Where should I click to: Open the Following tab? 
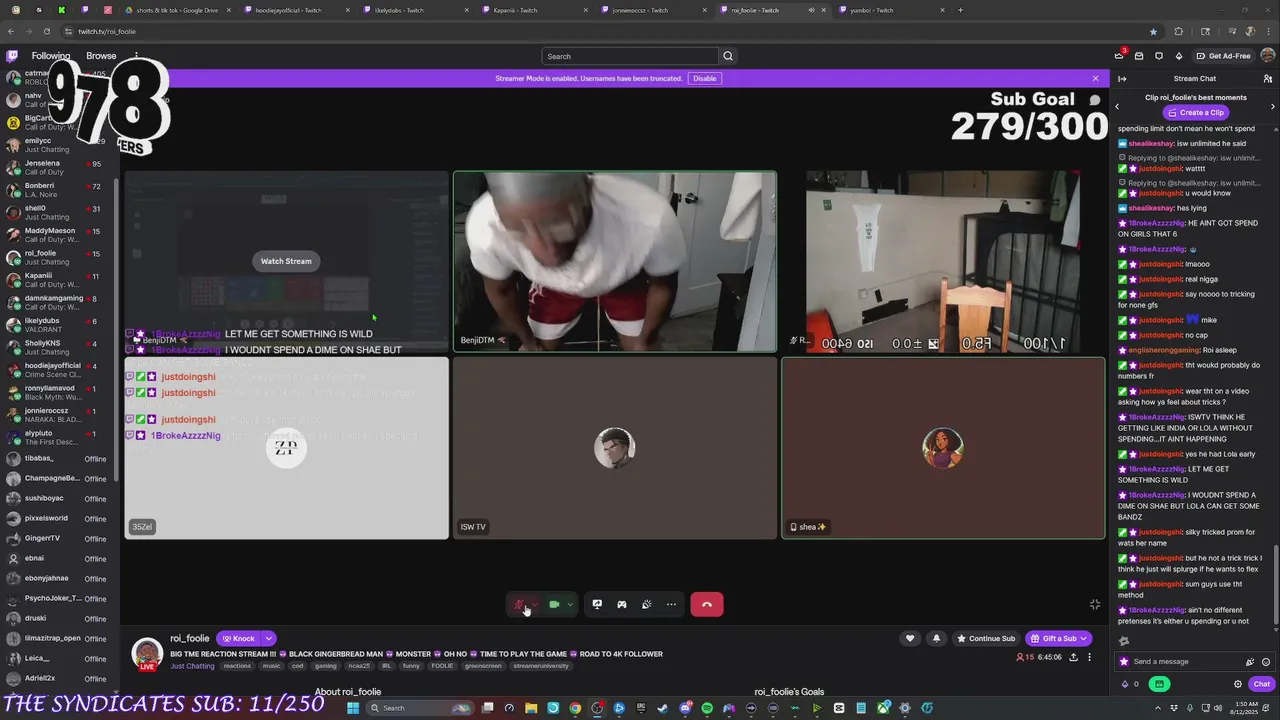pos(50,56)
